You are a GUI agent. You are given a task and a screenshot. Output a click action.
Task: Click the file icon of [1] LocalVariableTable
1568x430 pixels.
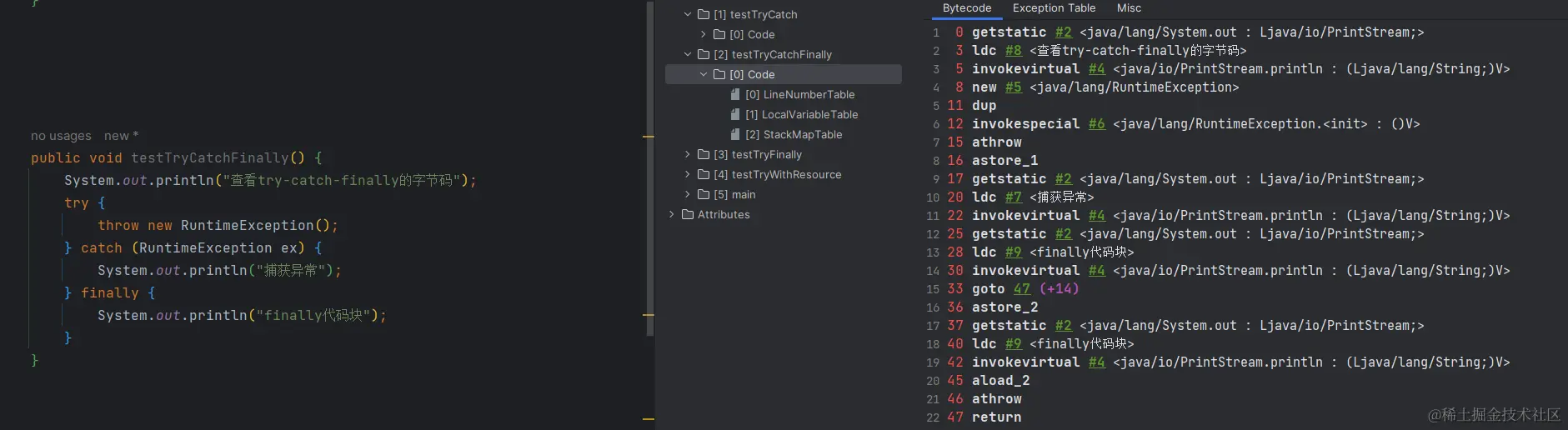click(735, 114)
